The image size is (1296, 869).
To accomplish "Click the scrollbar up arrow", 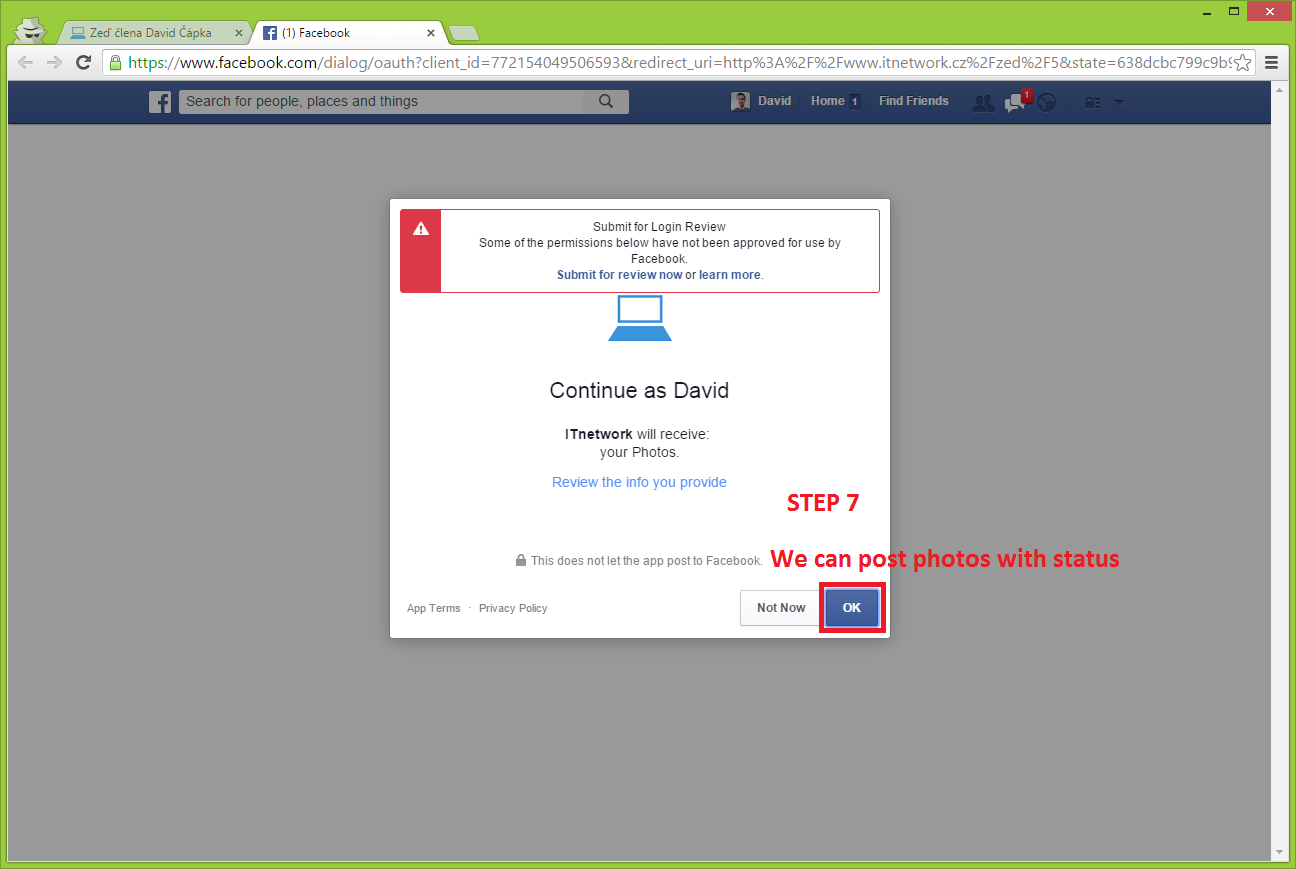I will click(x=1280, y=90).
